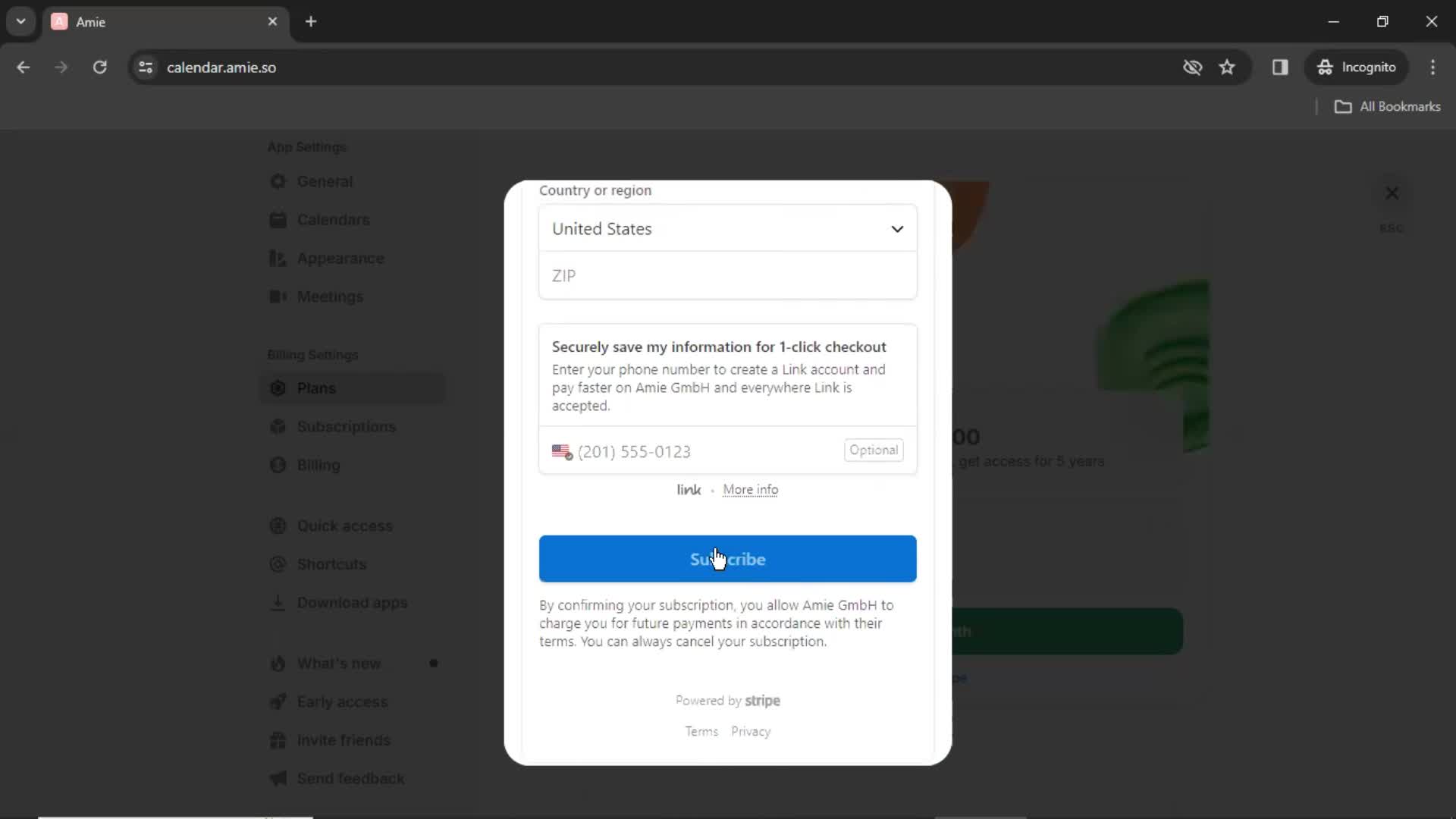Click the Download apps icon
Screen dimensions: 1456x819
coord(279,602)
